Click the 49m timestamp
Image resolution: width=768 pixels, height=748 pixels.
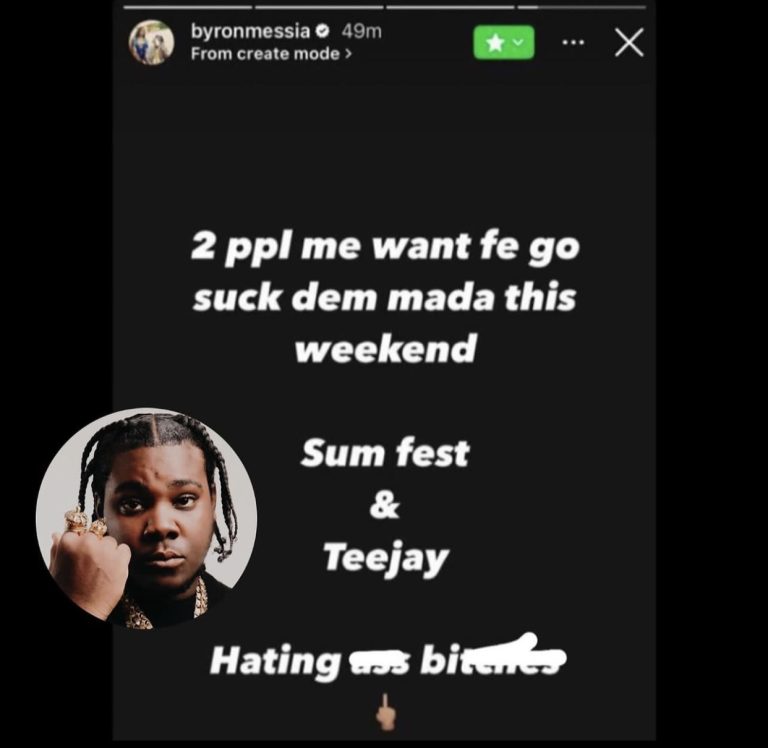click(x=361, y=31)
